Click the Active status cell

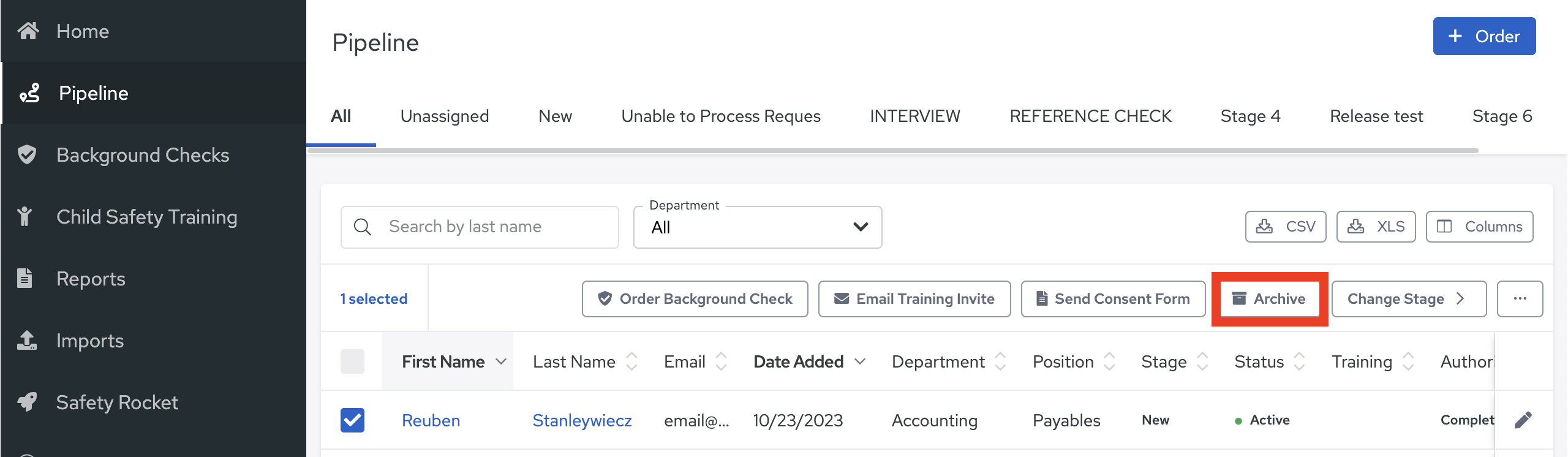click(1262, 420)
